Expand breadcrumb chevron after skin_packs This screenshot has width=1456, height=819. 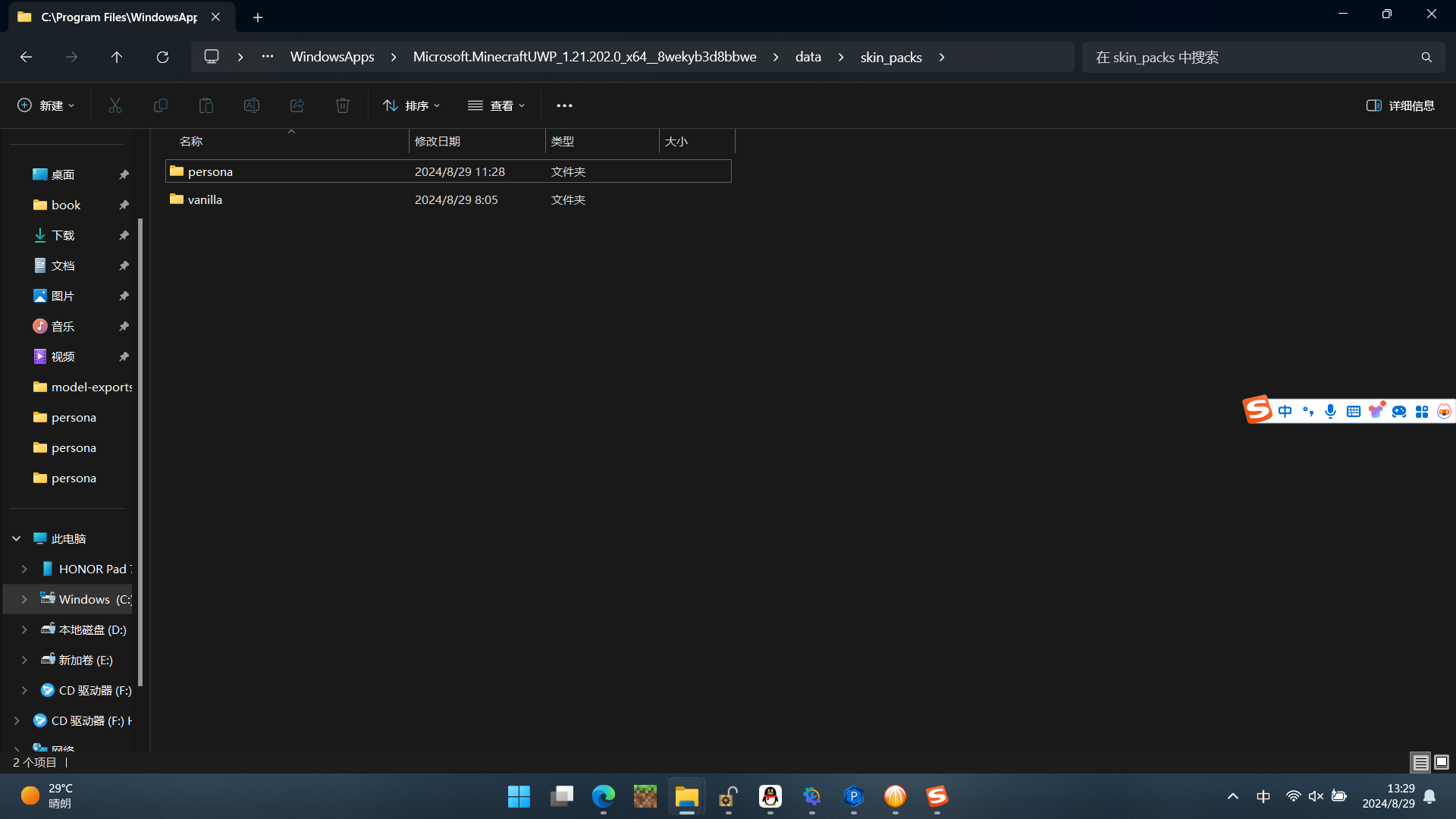pos(942,57)
